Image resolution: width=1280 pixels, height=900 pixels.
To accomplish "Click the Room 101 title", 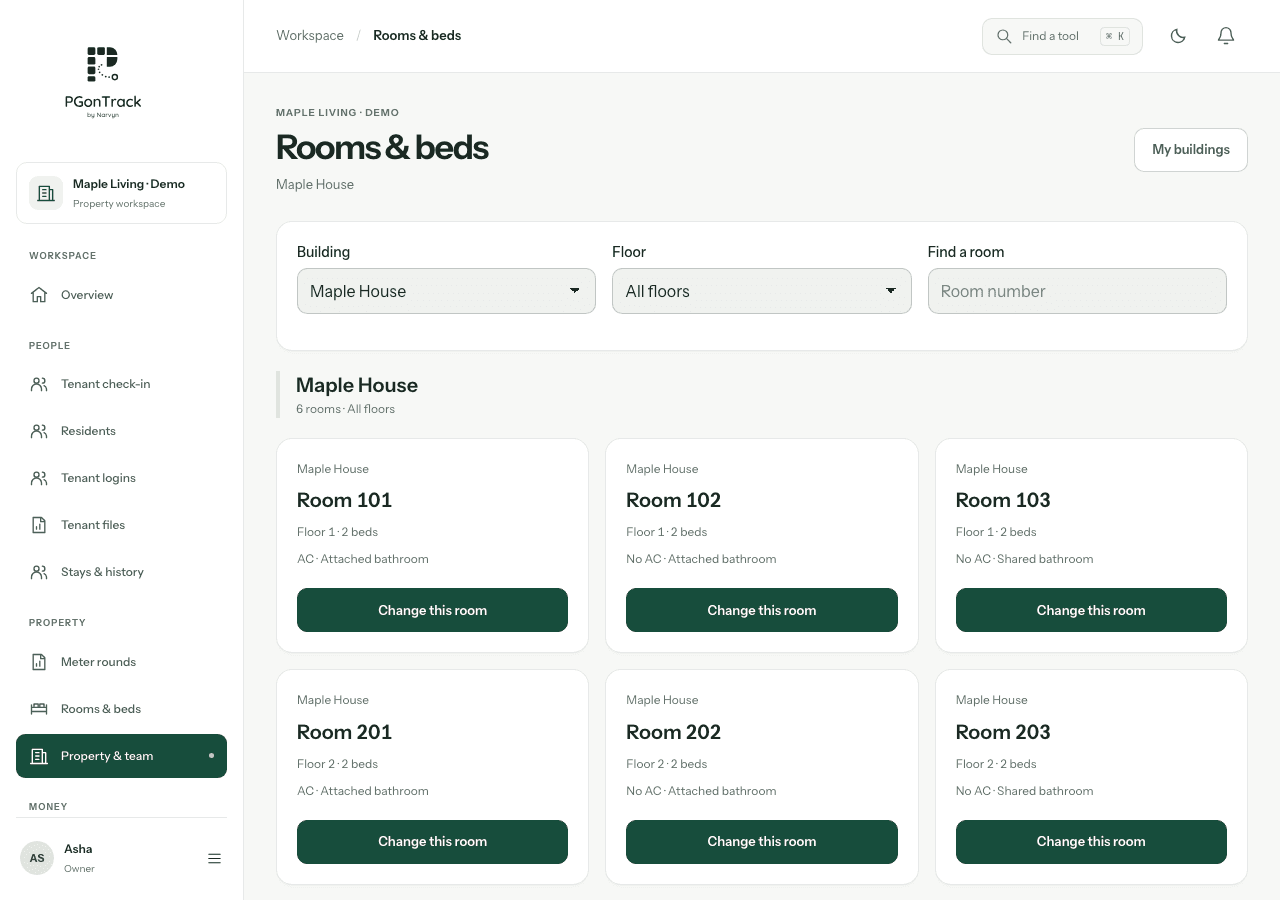I will click(x=344, y=500).
